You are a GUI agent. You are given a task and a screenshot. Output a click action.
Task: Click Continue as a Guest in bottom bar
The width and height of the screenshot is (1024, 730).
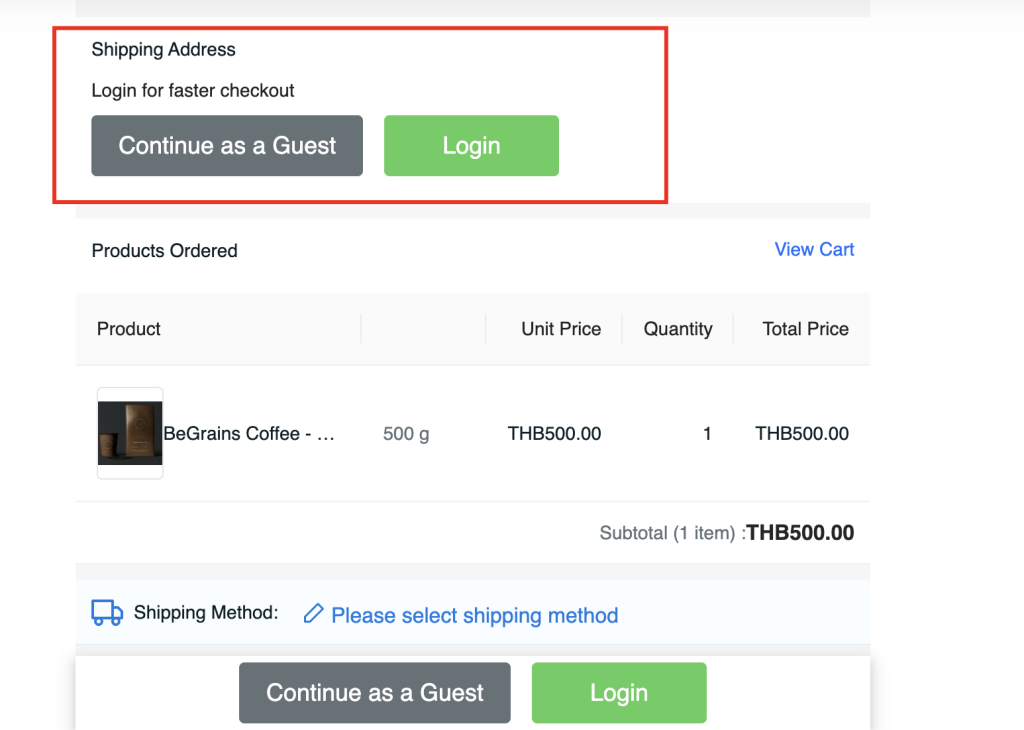(375, 693)
